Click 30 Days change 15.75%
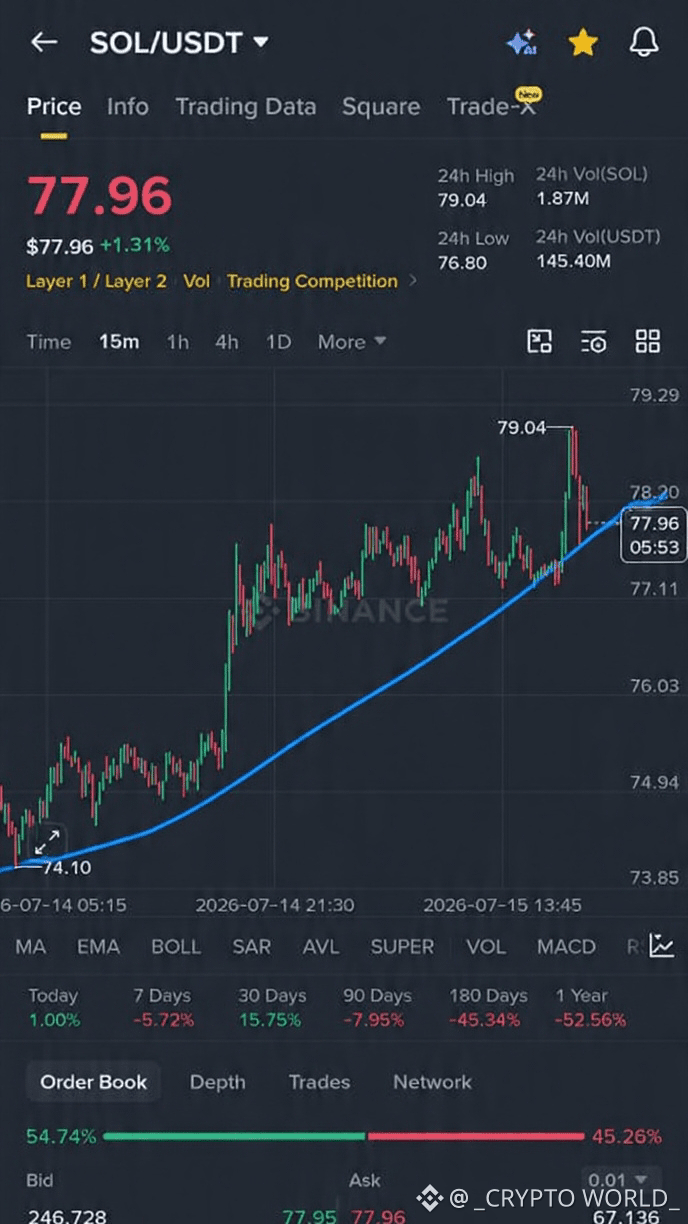Screen dimensions: 688x1224 [270, 1020]
